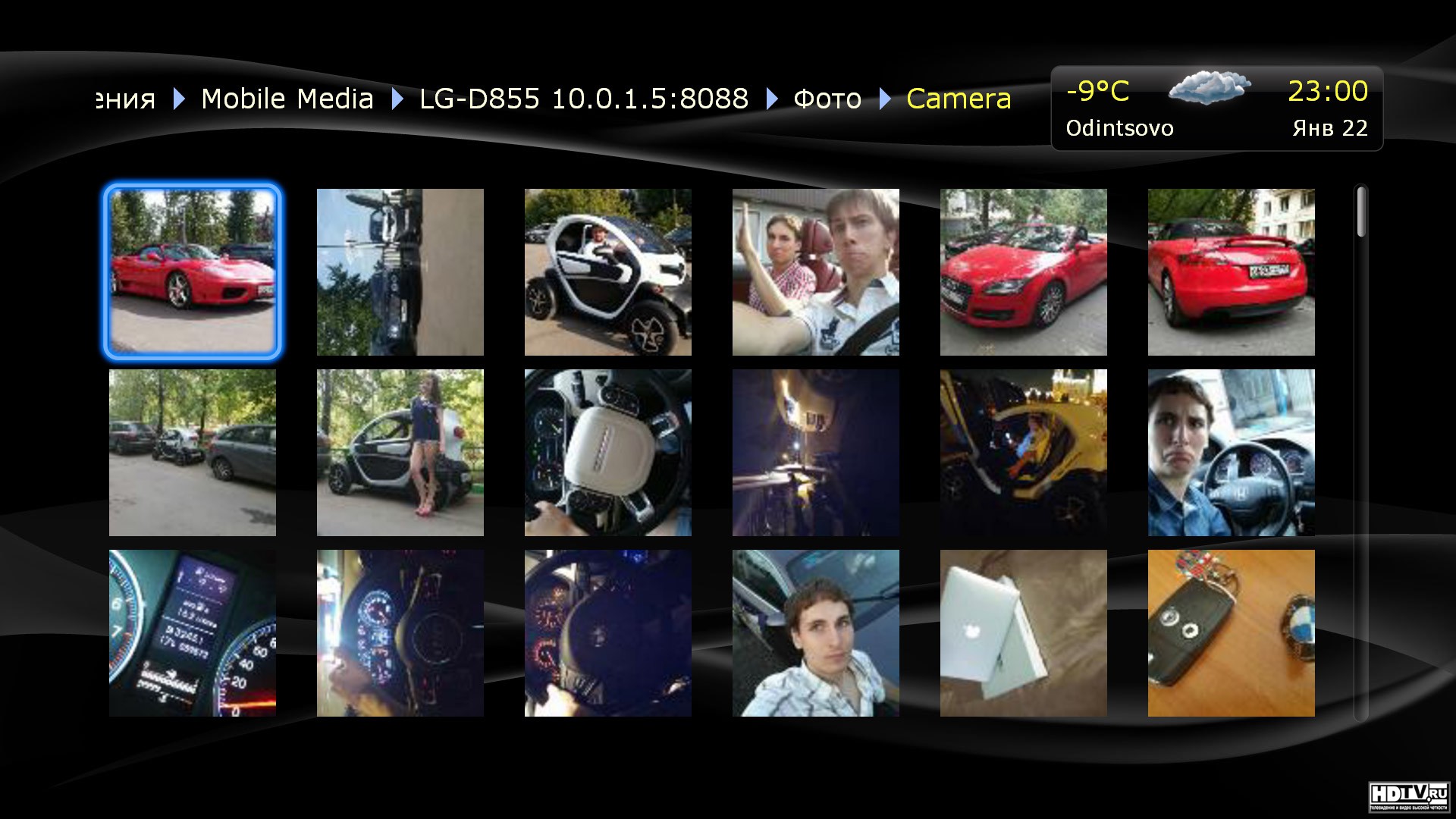This screenshot has width=1456, height=819.
Task: Open the white Renault Twizy with driver thumbnail
Action: 608,271
